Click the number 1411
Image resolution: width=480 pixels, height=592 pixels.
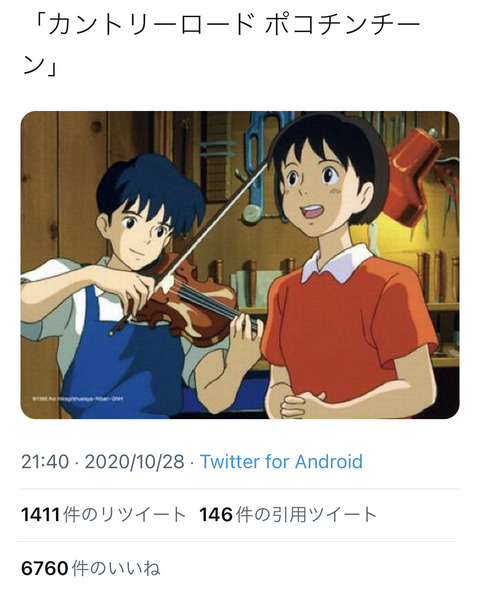[40, 515]
